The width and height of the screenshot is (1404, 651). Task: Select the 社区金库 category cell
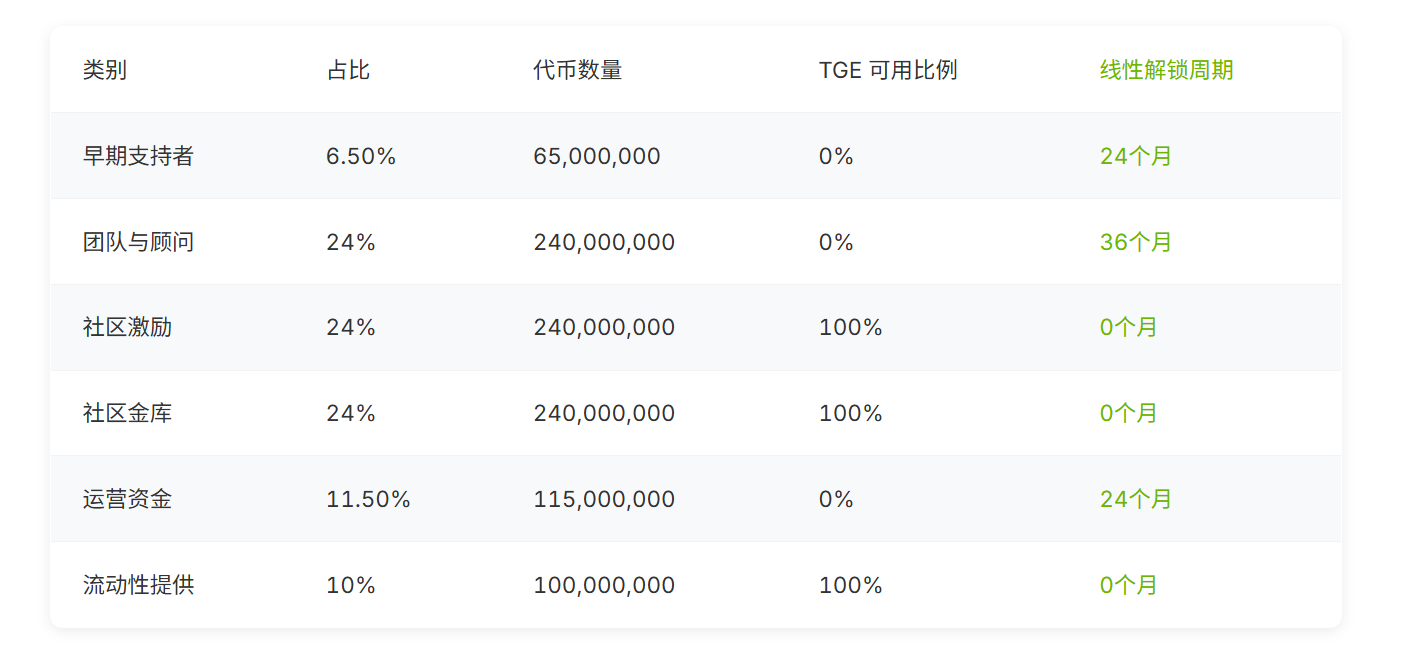pyautogui.click(x=127, y=414)
